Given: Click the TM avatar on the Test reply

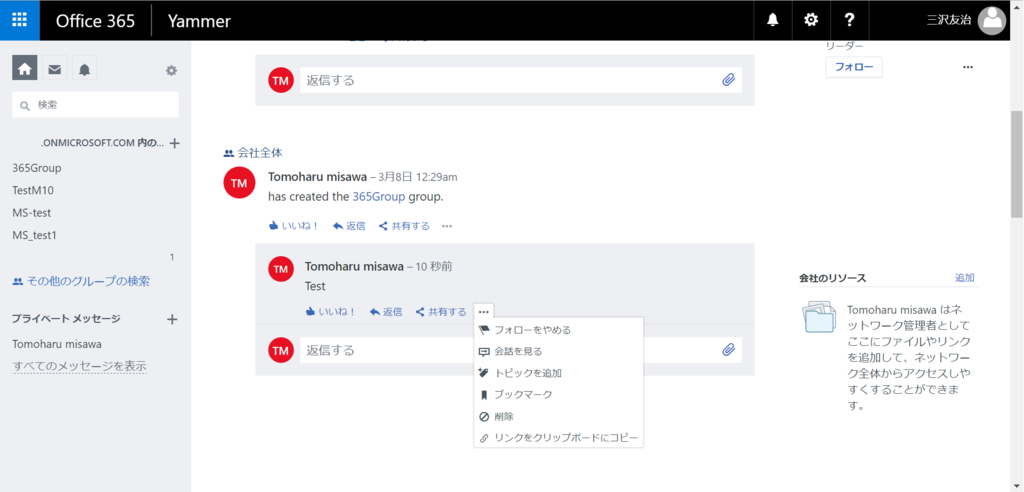Looking at the screenshot, I should (x=280, y=269).
